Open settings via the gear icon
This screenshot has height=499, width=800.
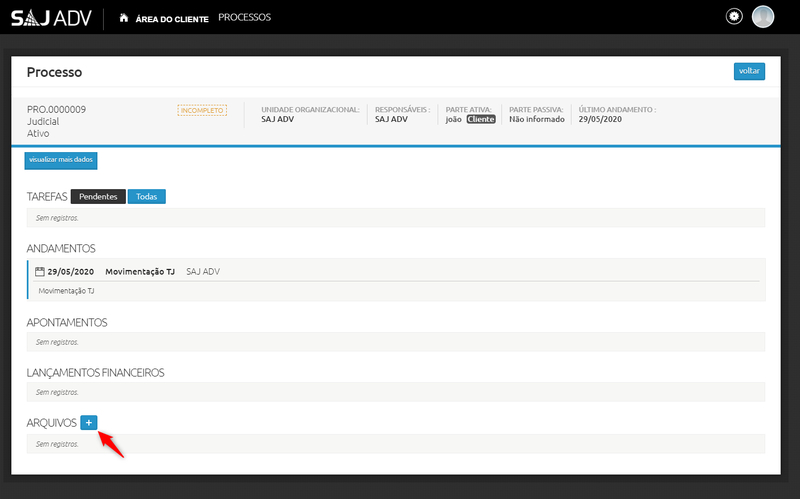coord(734,17)
